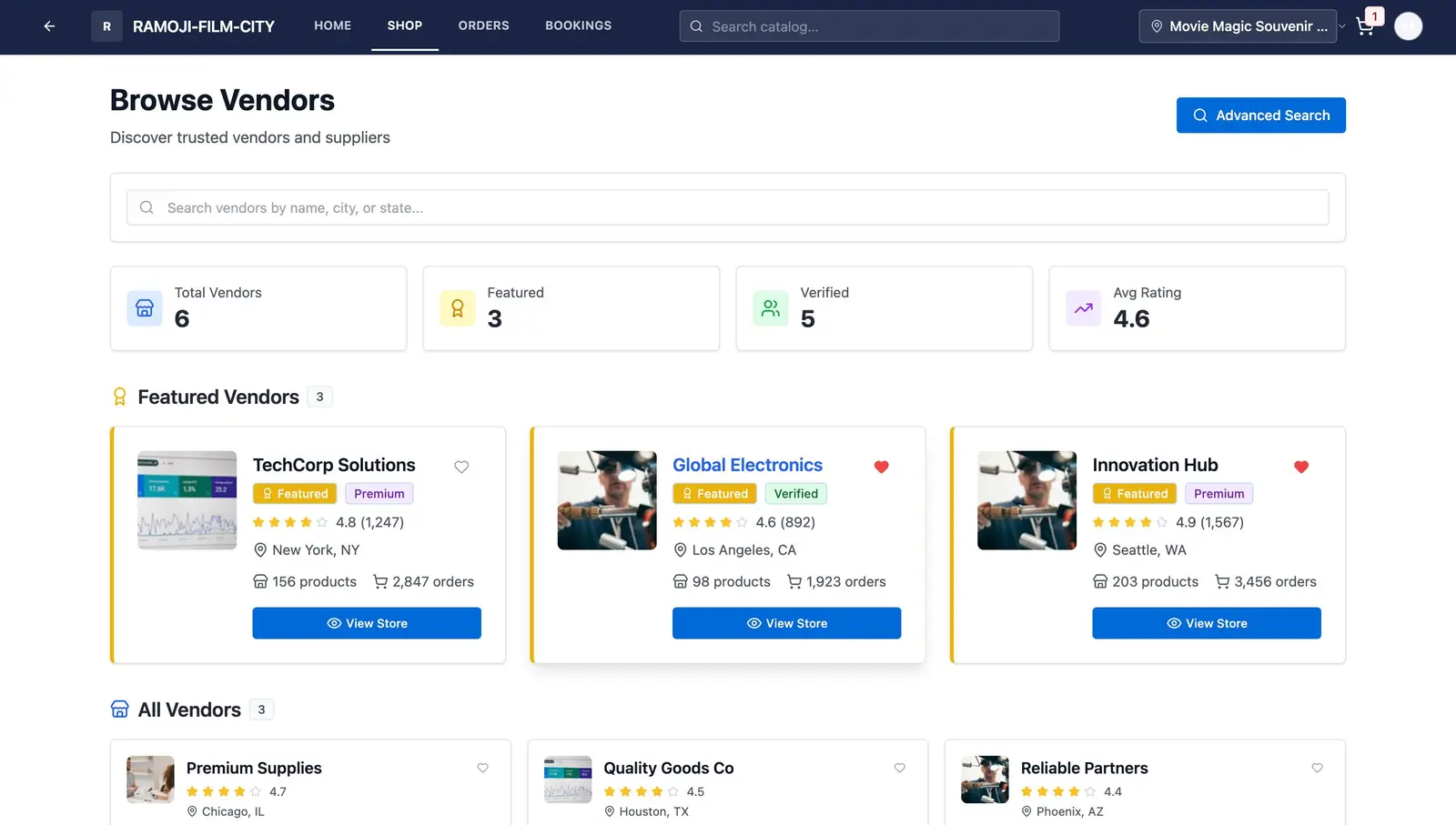The width and height of the screenshot is (1456, 825).
Task: Favorite Reliable Partners with the heart
Action: point(1317,768)
